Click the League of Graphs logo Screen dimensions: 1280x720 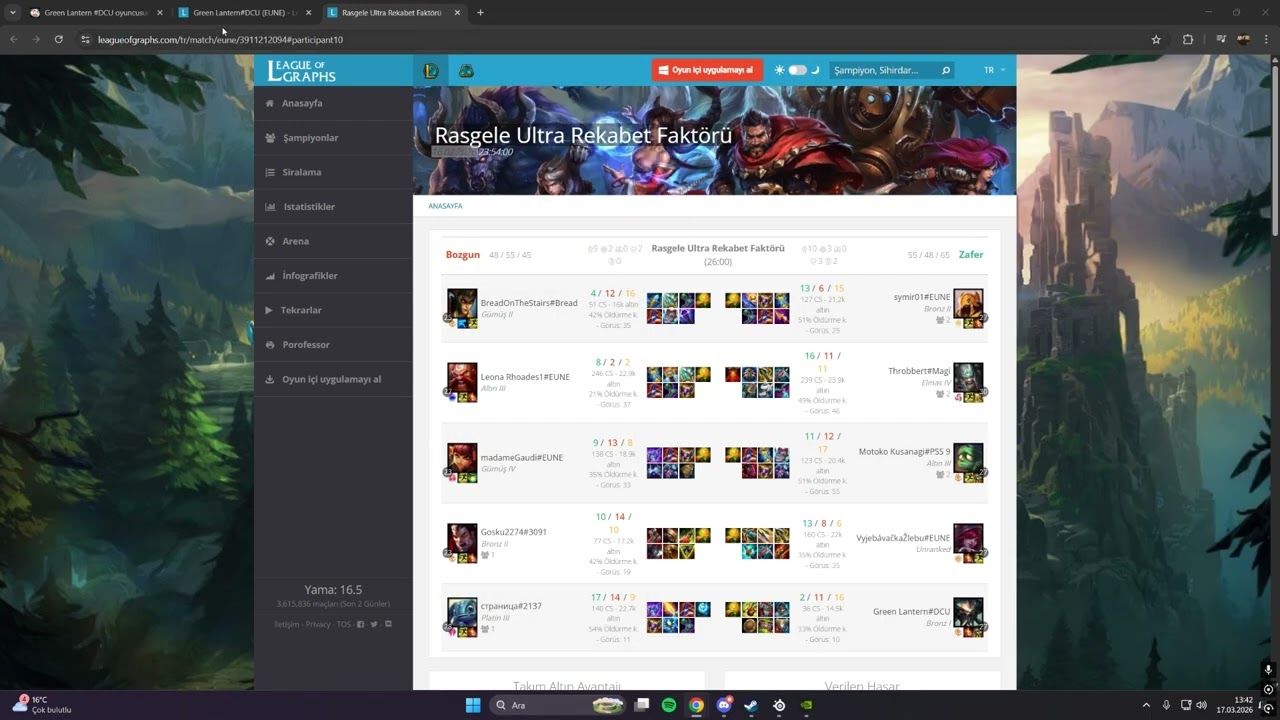pyautogui.click(x=302, y=71)
